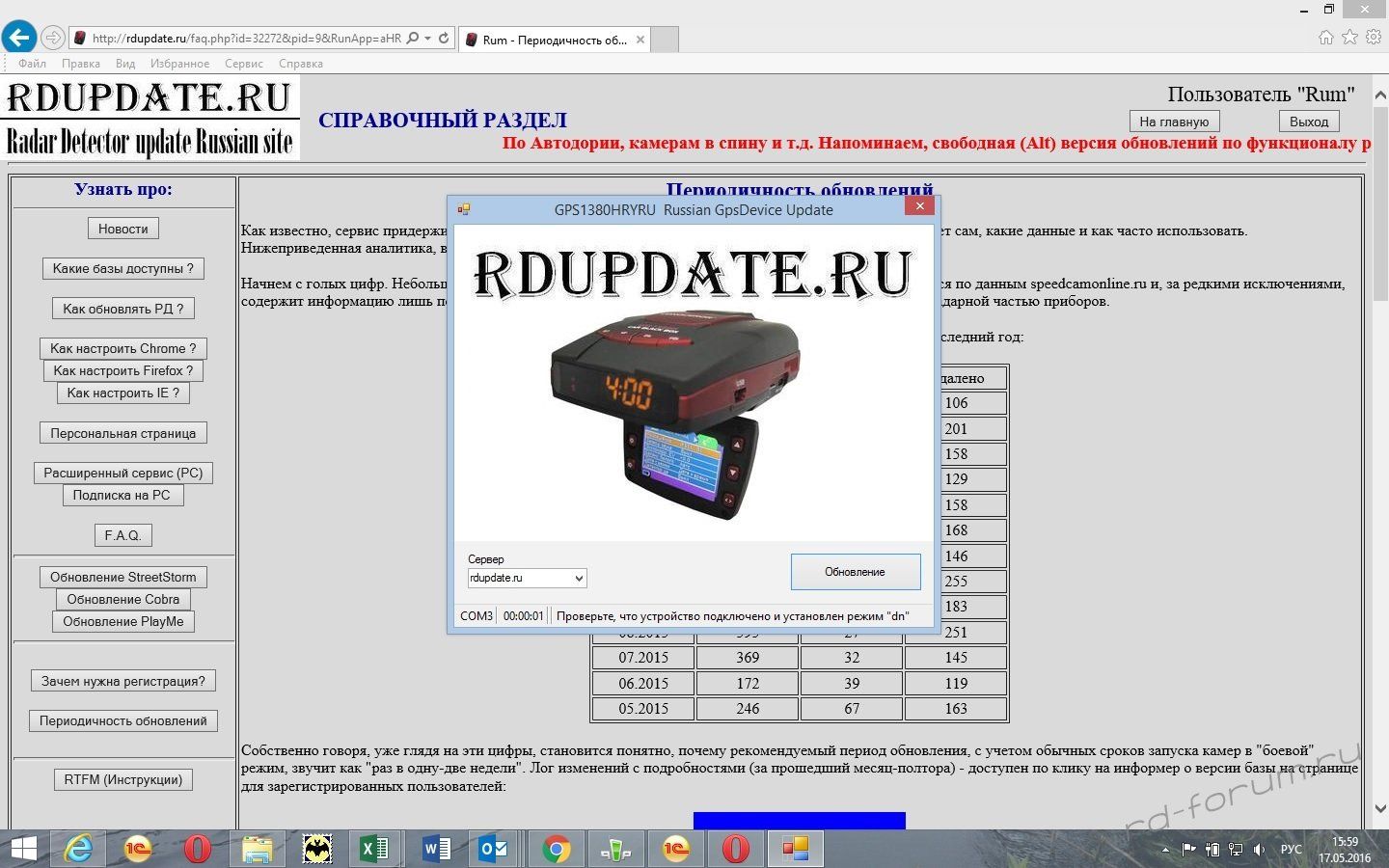
Task: Close the Rum browser tab
Action: [x=639, y=40]
